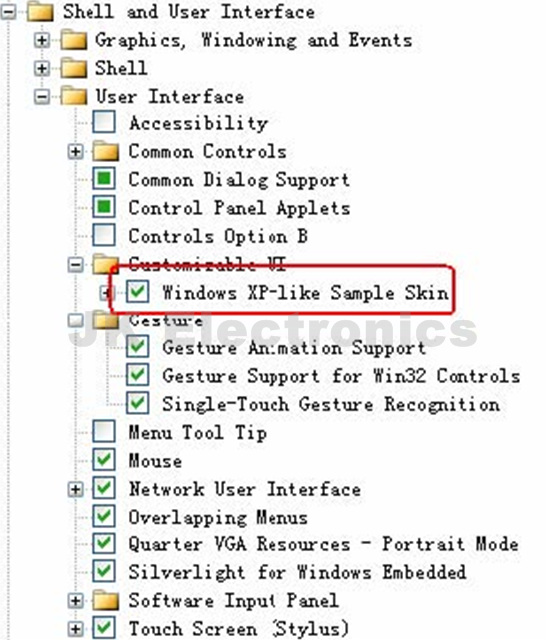Click the Shell folder icon
This screenshot has width=547, height=640.
(73, 68)
